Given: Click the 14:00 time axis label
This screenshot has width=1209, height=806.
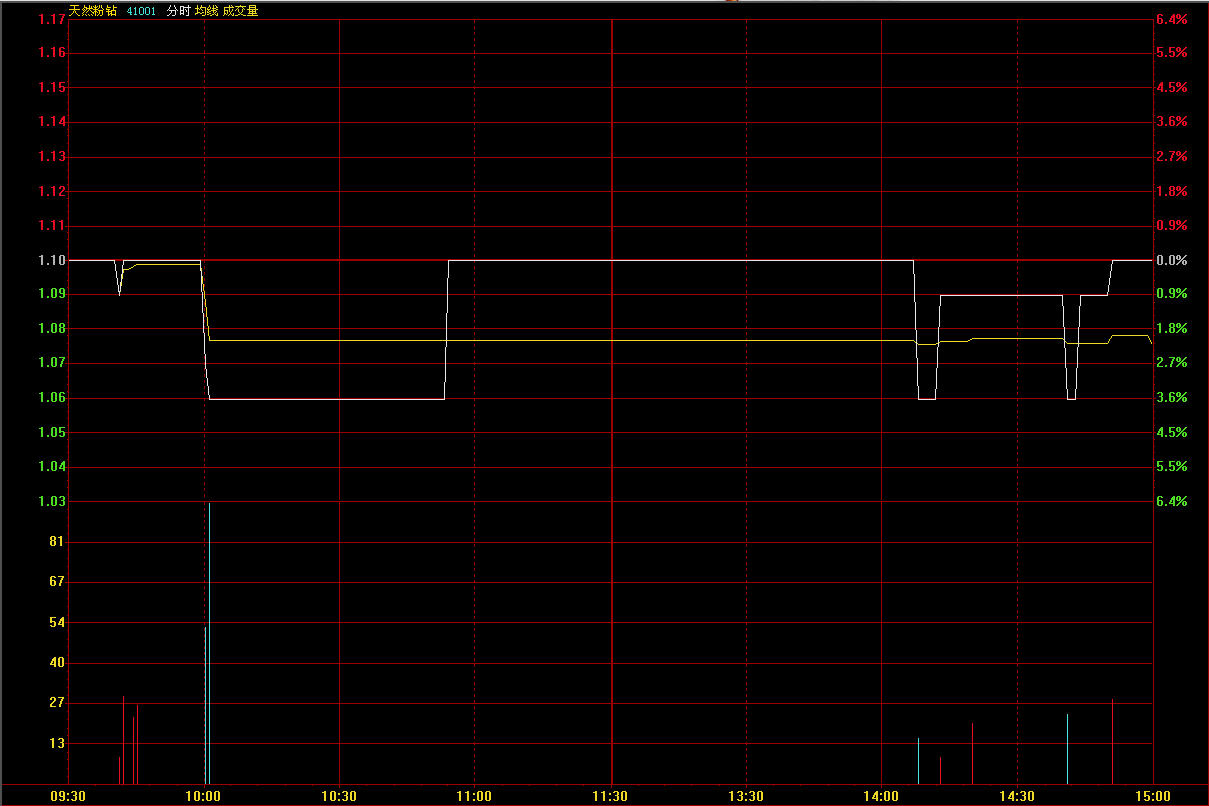Looking at the screenshot, I should pyautogui.click(x=881, y=796).
